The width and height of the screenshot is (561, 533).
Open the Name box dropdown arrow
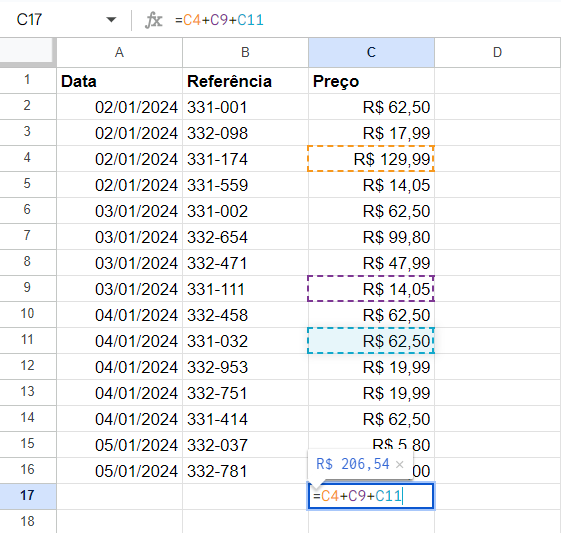(x=111, y=20)
